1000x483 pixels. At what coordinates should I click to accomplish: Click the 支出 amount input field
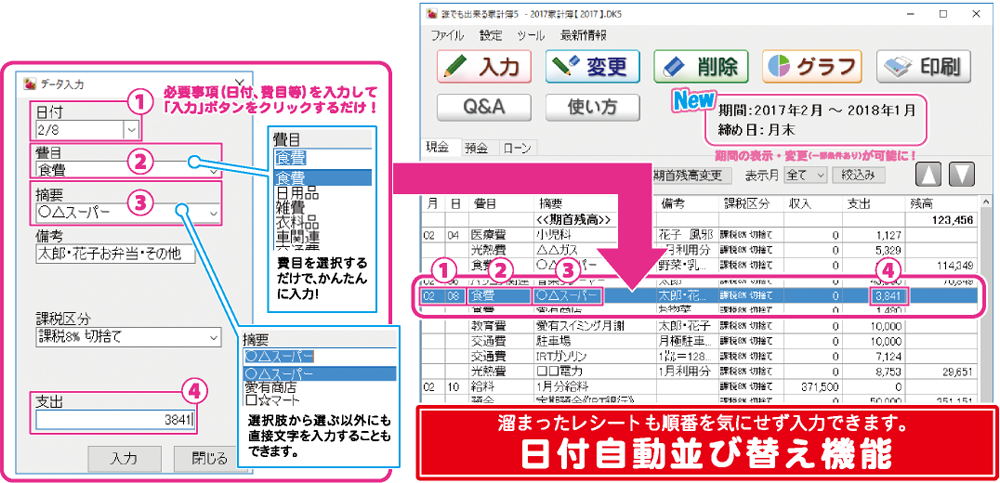tap(115, 421)
